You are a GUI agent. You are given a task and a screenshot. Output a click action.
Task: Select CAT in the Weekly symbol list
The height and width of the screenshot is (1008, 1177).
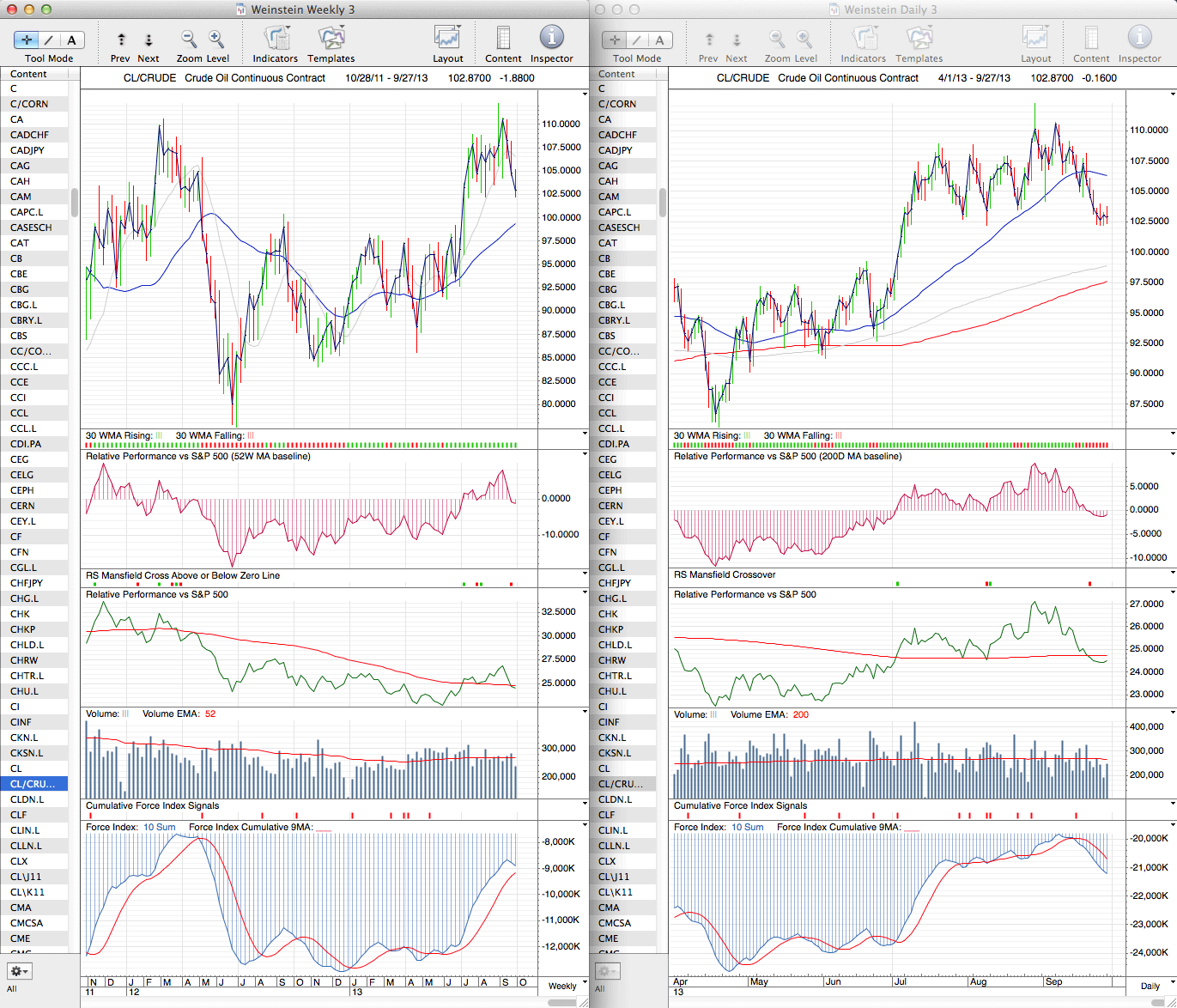click(x=20, y=243)
